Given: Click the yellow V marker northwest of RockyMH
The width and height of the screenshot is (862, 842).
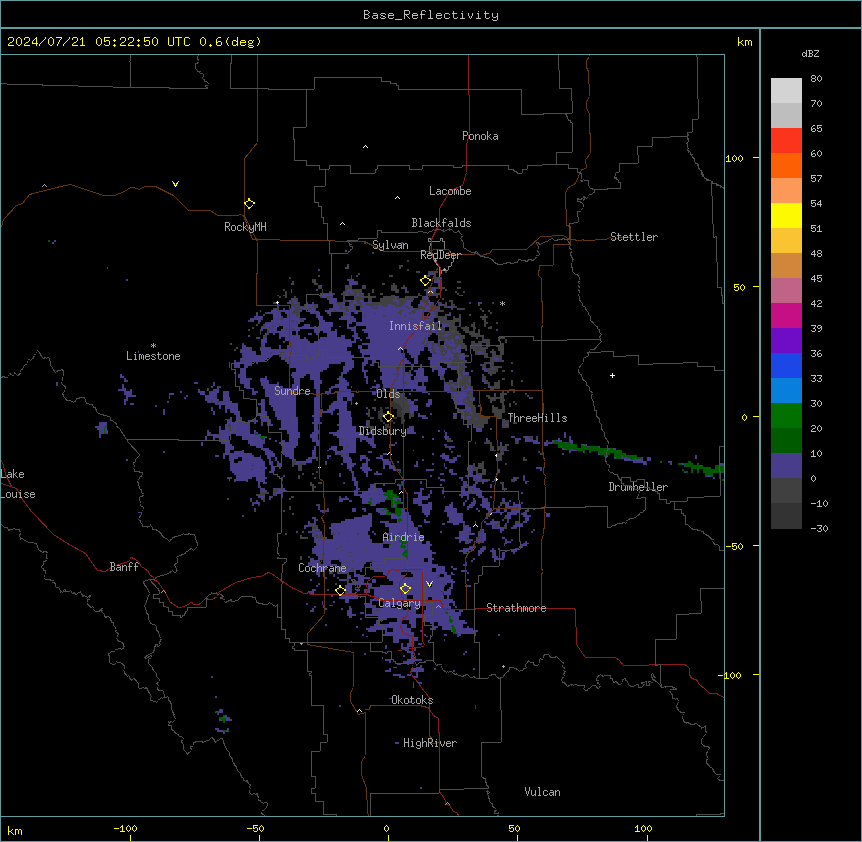Looking at the screenshot, I should pos(175,184).
